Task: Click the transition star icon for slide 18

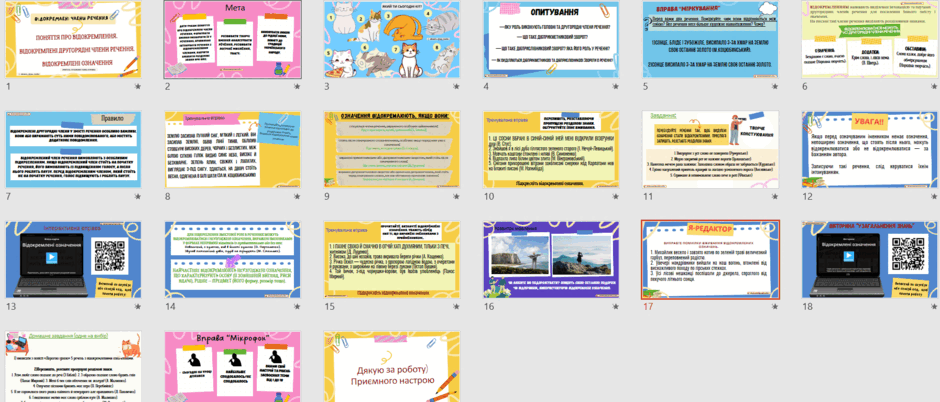Action: pyautogui.click(x=935, y=307)
